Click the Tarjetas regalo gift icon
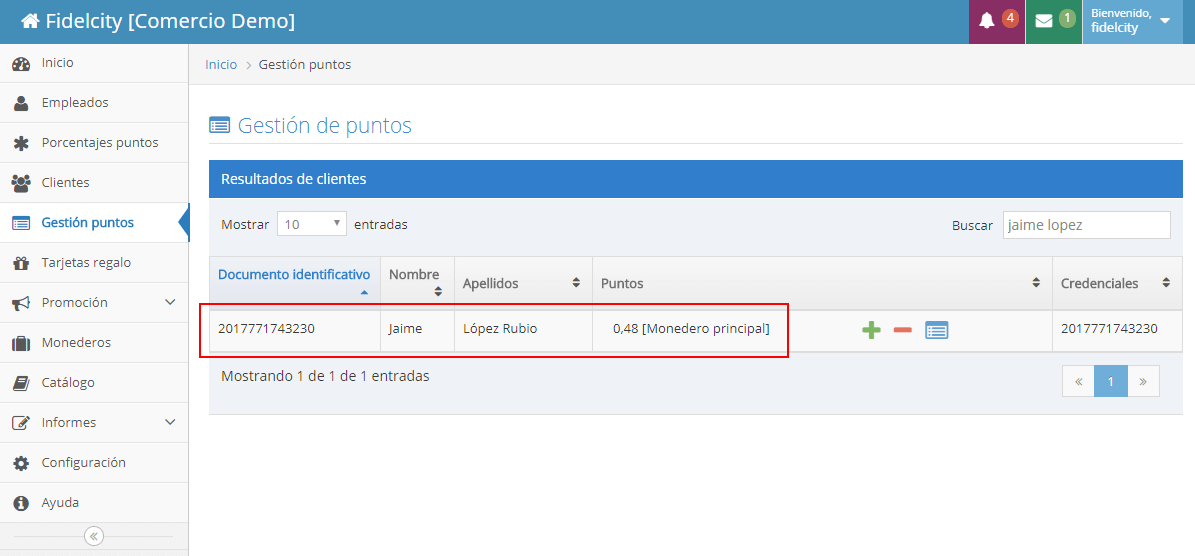 pyautogui.click(x=21, y=263)
